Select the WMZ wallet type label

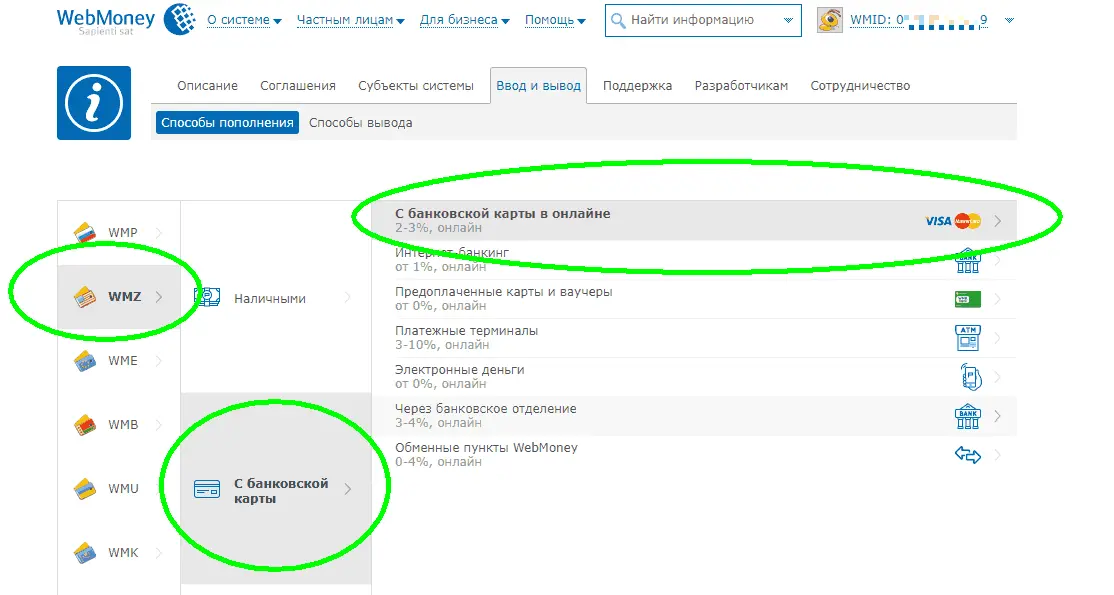coord(124,296)
